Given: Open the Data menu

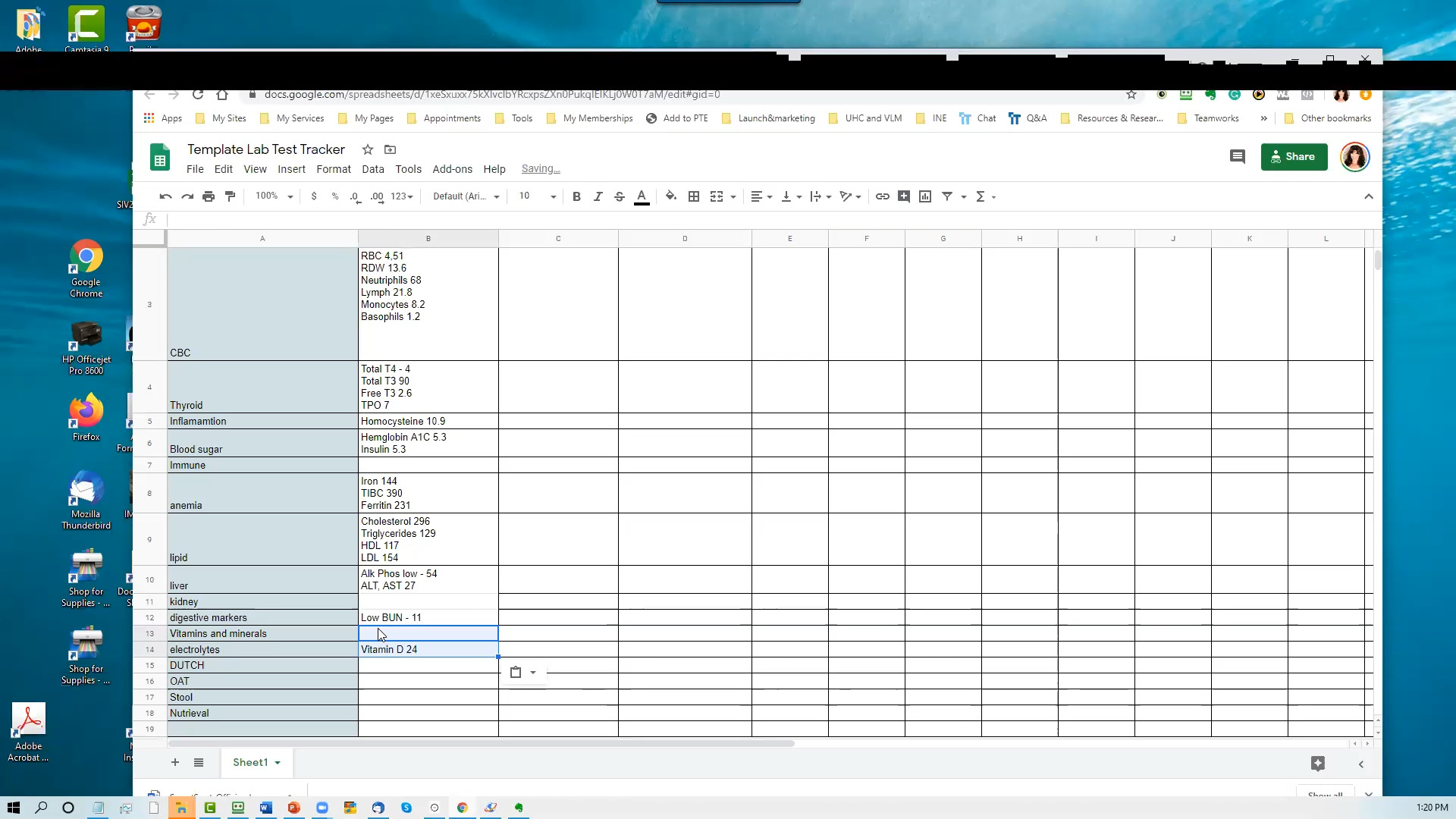Looking at the screenshot, I should (x=372, y=169).
